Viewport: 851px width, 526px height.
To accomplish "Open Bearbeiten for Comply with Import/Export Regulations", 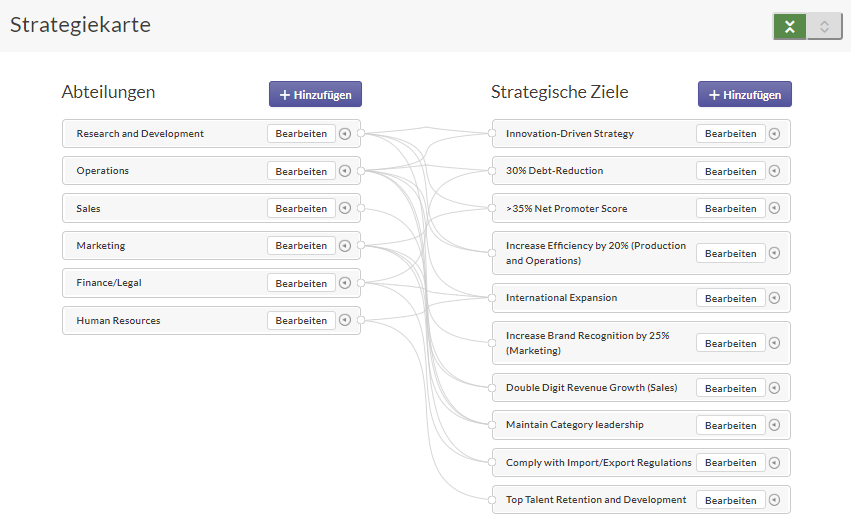I will [731, 462].
